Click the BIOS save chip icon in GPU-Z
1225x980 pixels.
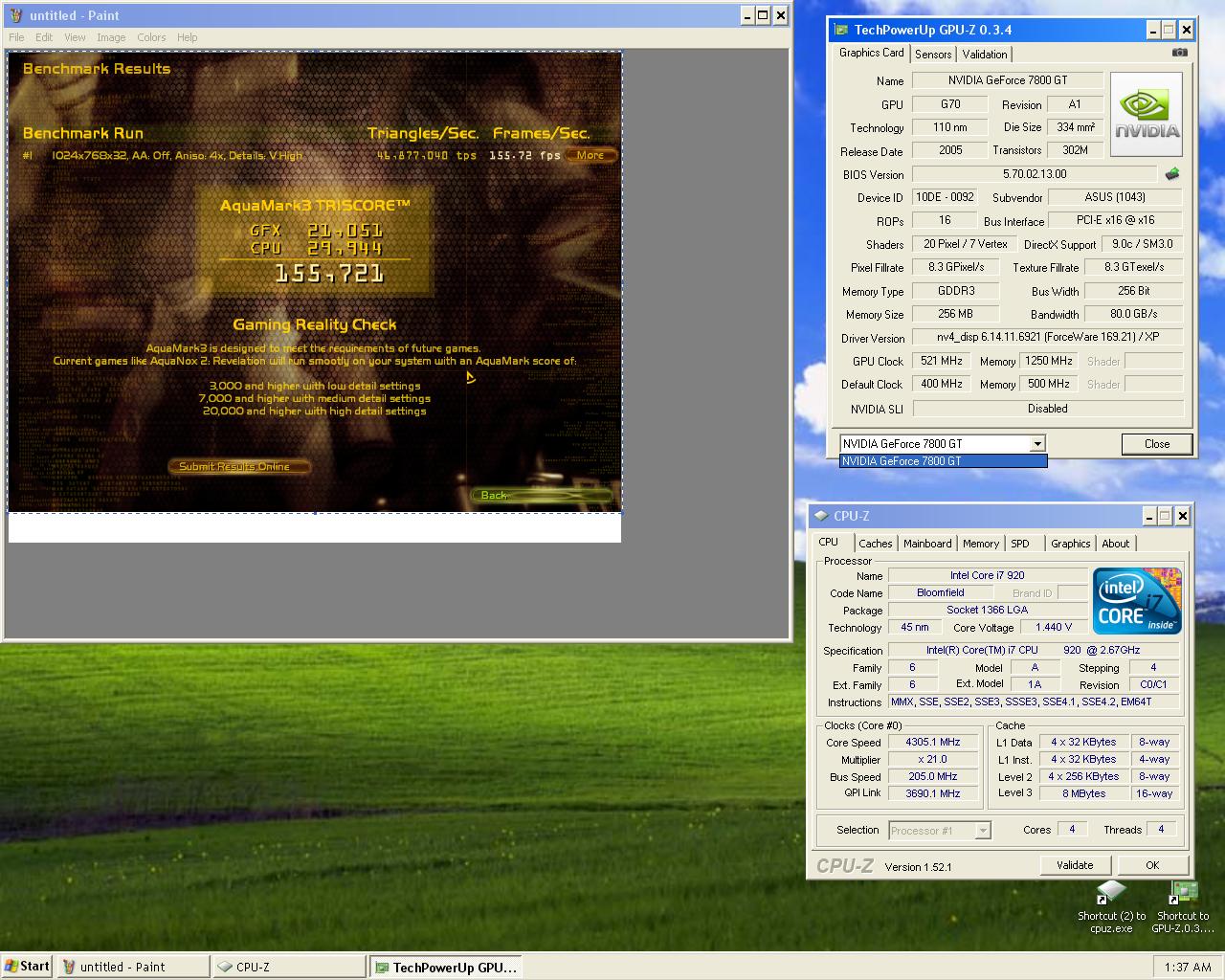1171,174
